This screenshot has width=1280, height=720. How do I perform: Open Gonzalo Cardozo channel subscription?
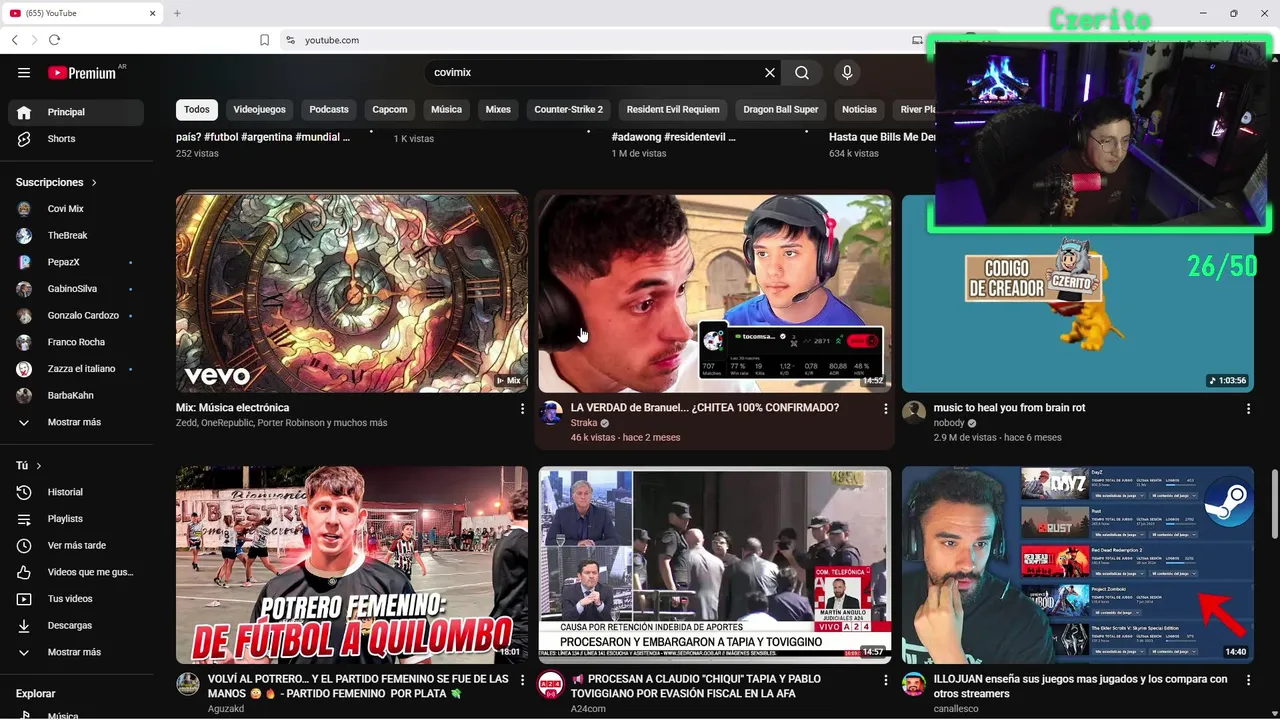[76, 315]
